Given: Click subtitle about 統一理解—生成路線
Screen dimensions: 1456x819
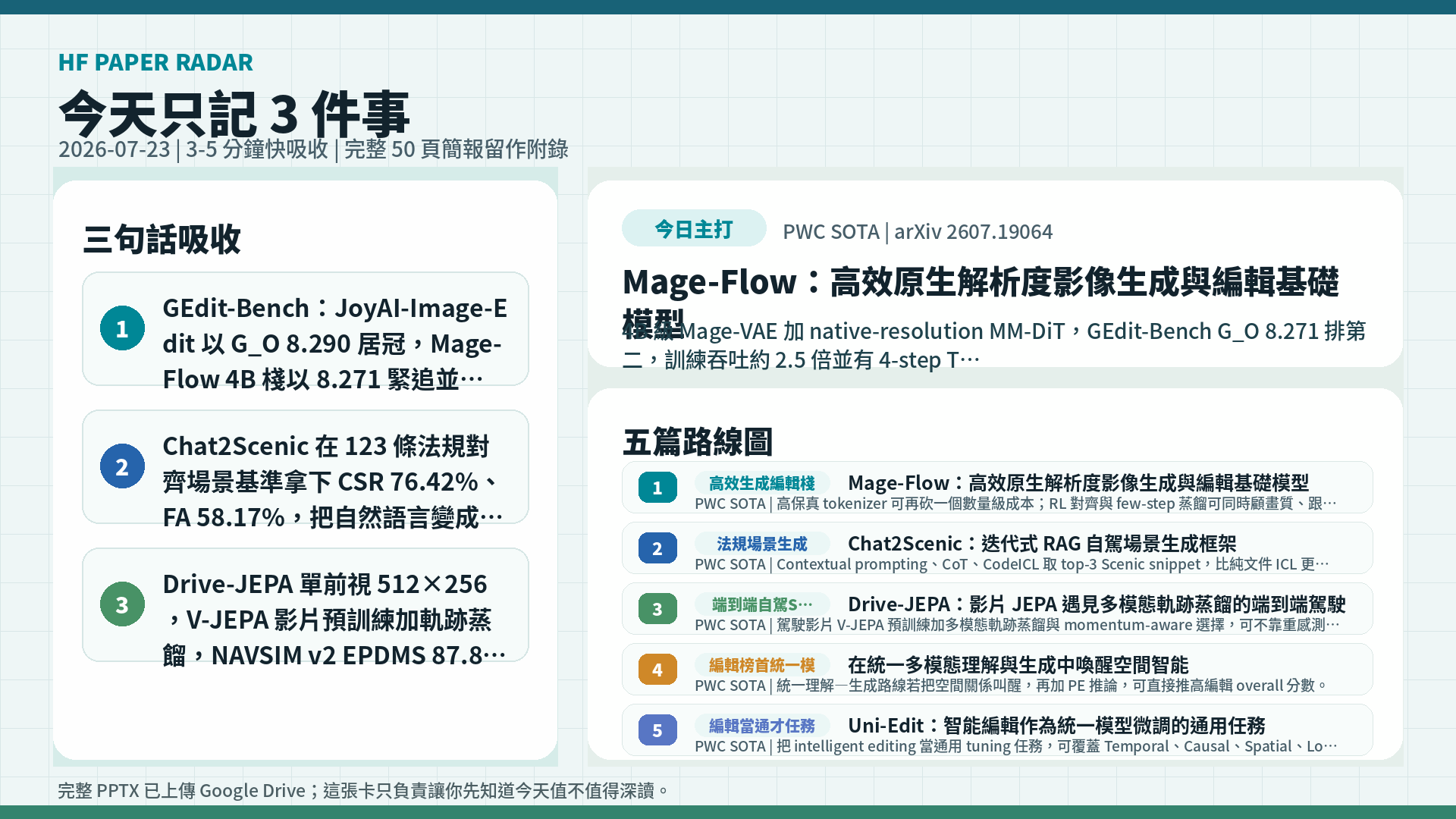Looking at the screenshot, I should click(1012, 686).
